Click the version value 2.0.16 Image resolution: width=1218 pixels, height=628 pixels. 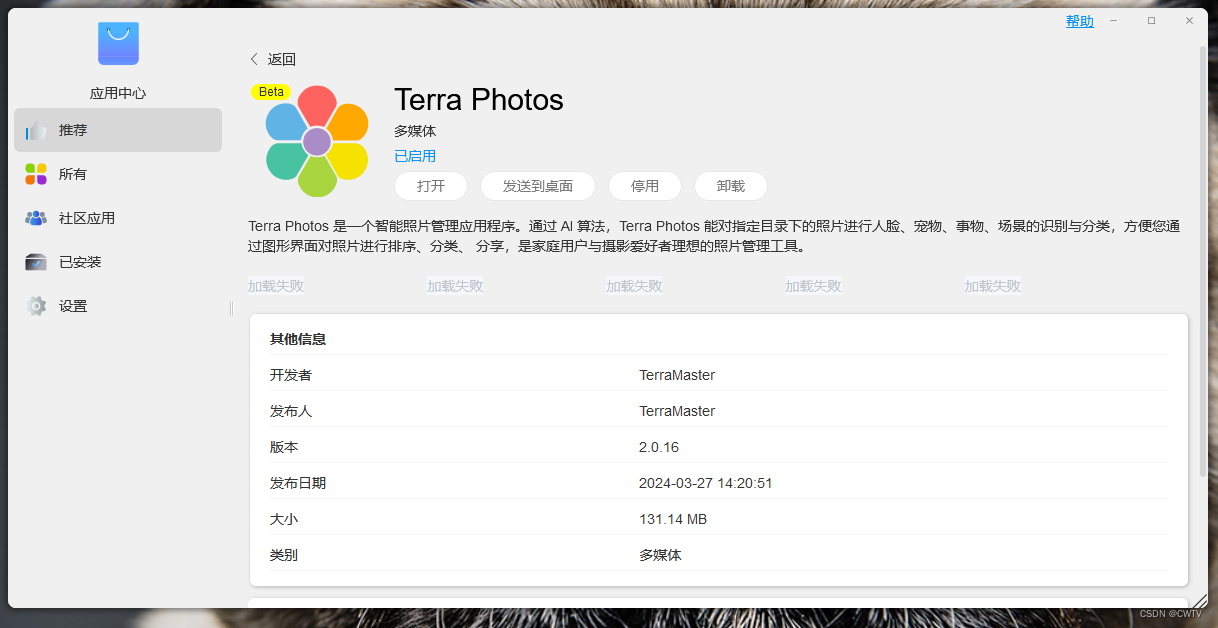(659, 447)
